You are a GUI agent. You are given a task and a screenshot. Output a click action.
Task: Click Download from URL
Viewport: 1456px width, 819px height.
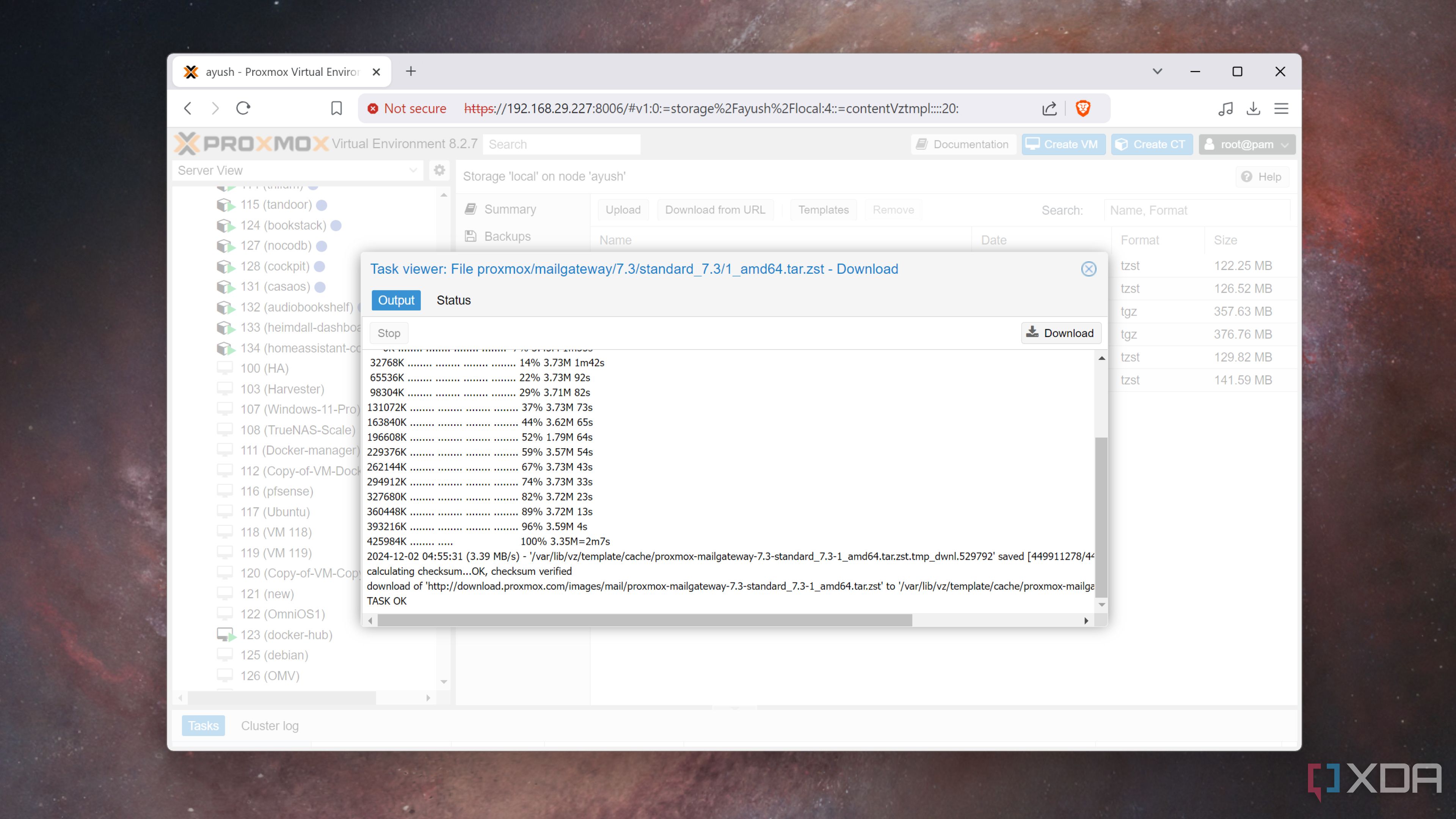click(x=715, y=210)
